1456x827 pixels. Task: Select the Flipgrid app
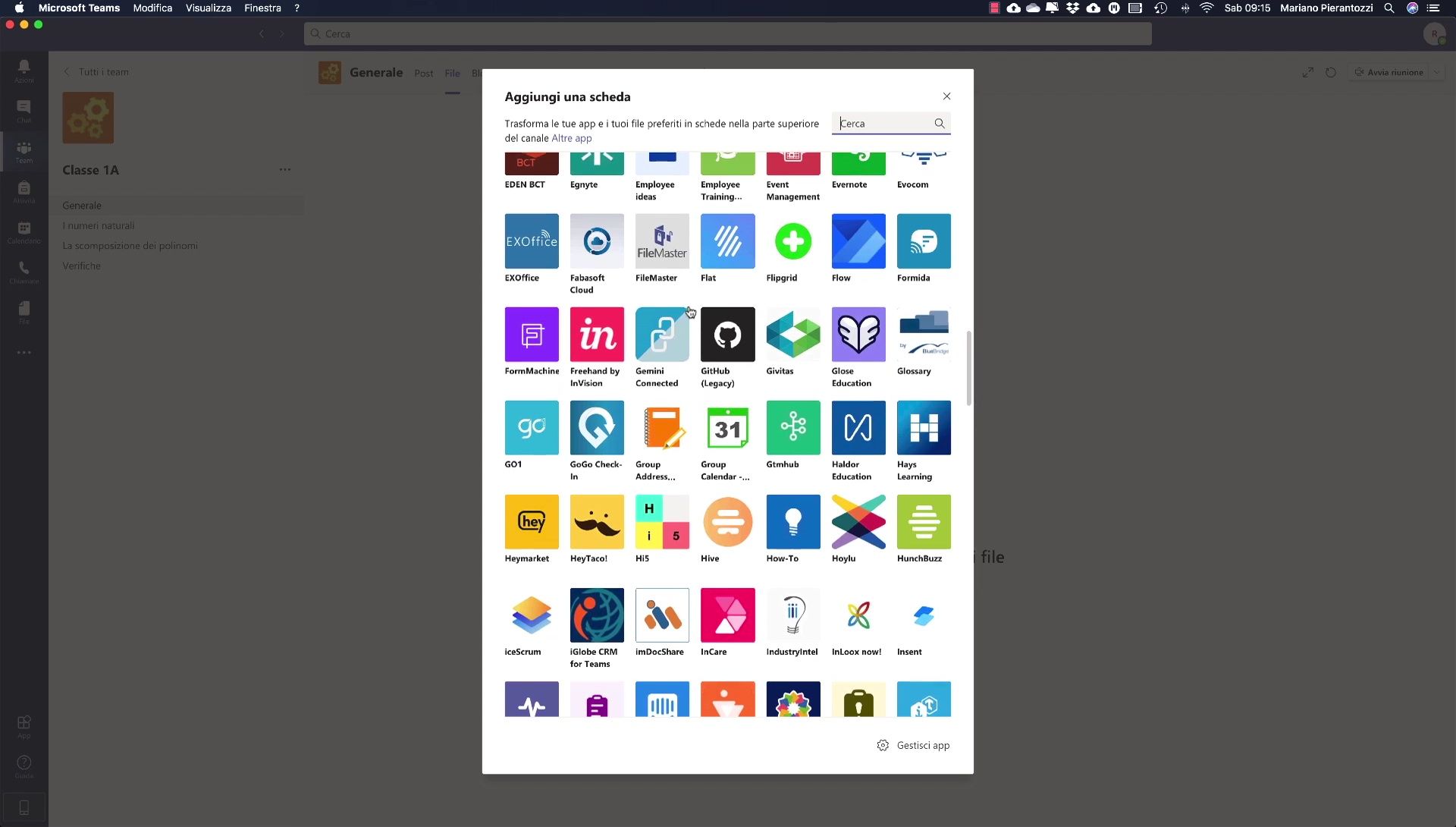coord(793,241)
